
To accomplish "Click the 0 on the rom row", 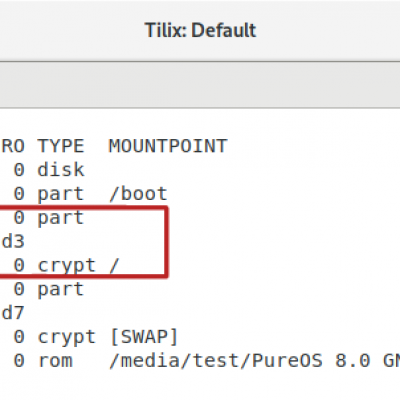I will pyautogui.click(x=19, y=361).
